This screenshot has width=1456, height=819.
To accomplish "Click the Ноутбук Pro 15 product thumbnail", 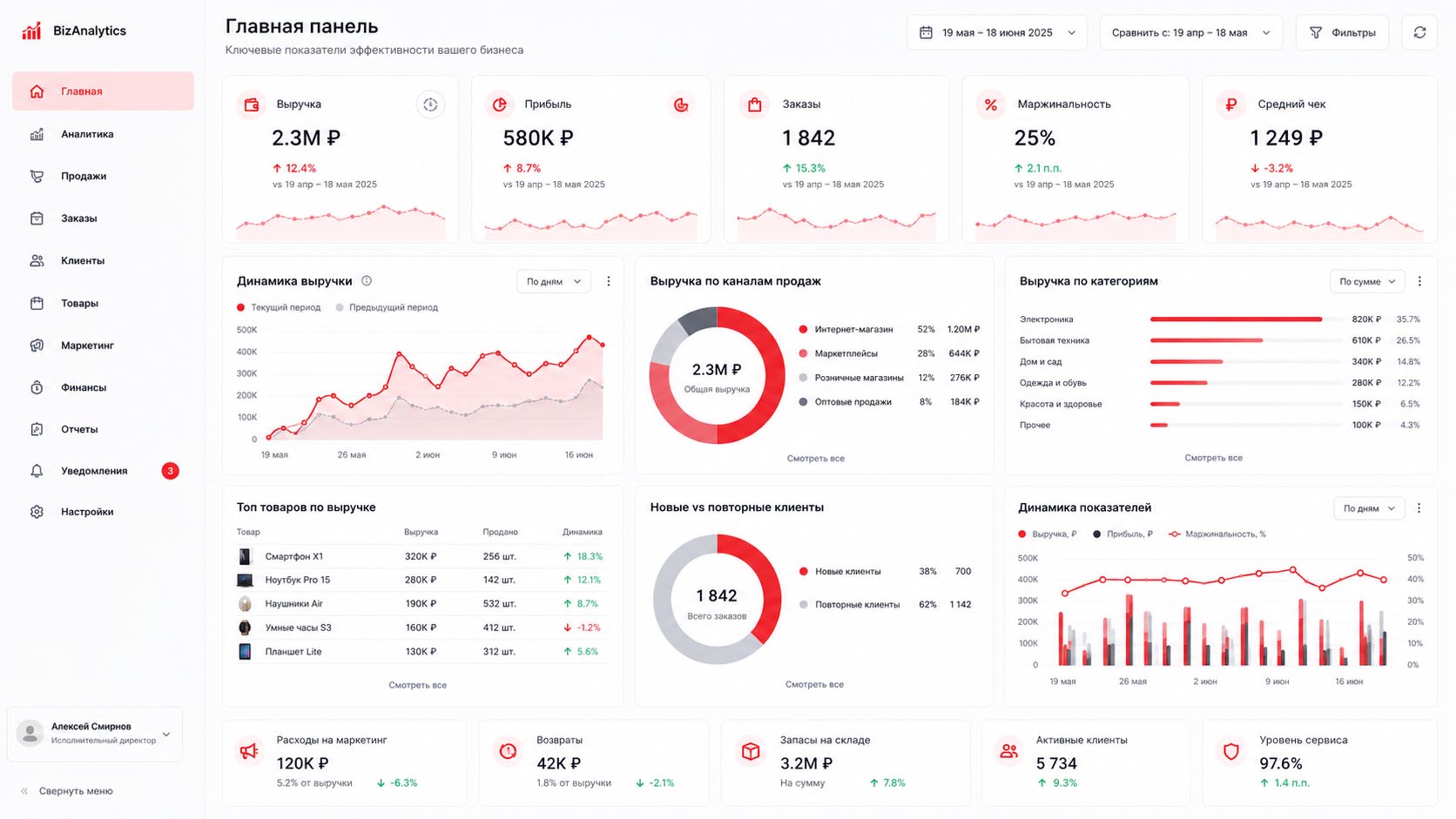I will (x=245, y=581).
